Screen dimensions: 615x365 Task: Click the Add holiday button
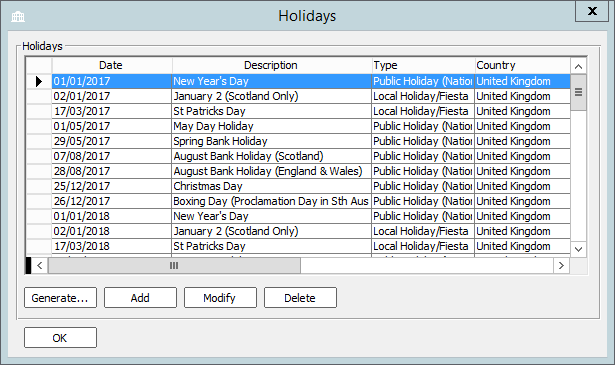(x=140, y=298)
